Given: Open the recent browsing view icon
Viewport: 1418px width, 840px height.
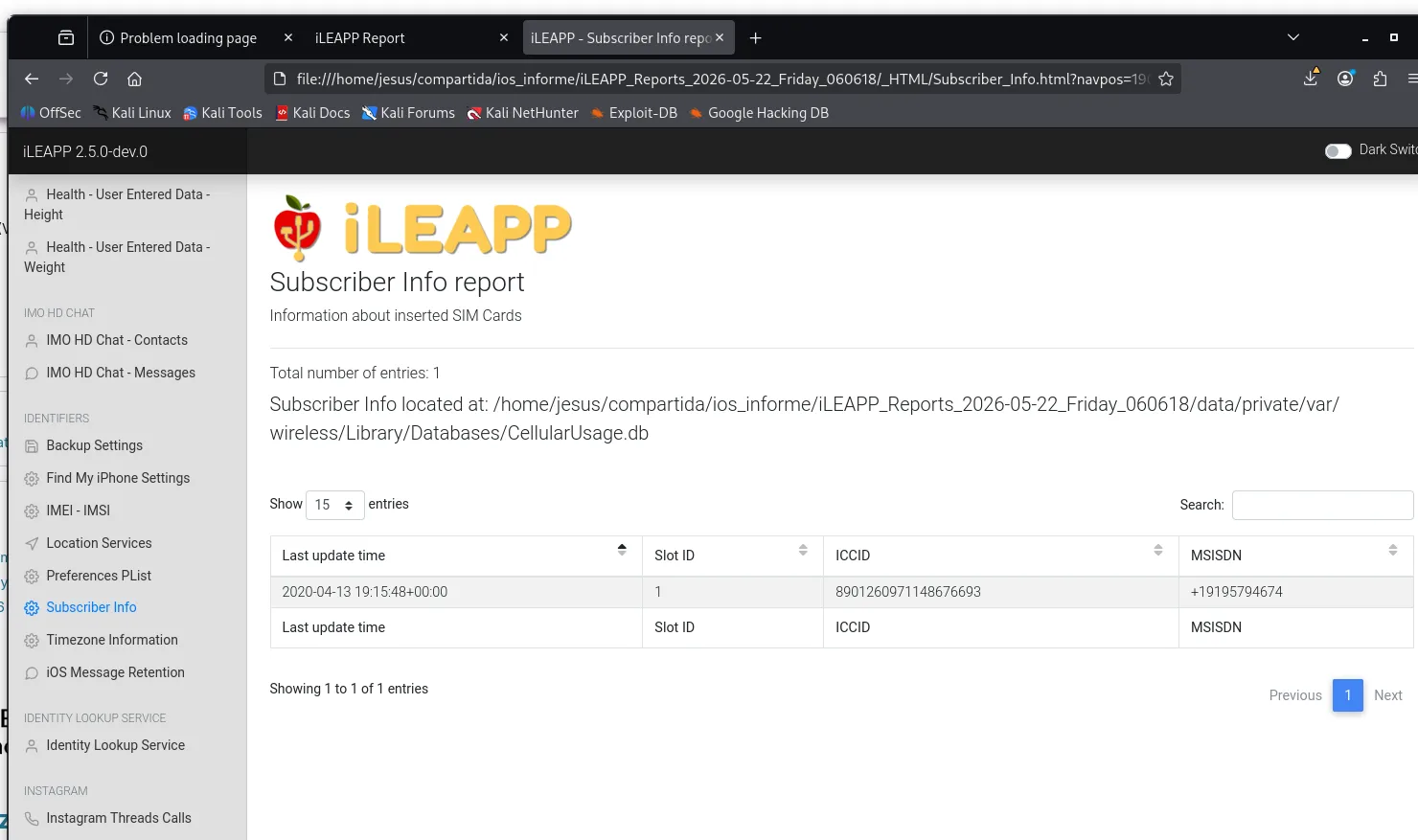Looking at the screenshot, I should (66, 37).
